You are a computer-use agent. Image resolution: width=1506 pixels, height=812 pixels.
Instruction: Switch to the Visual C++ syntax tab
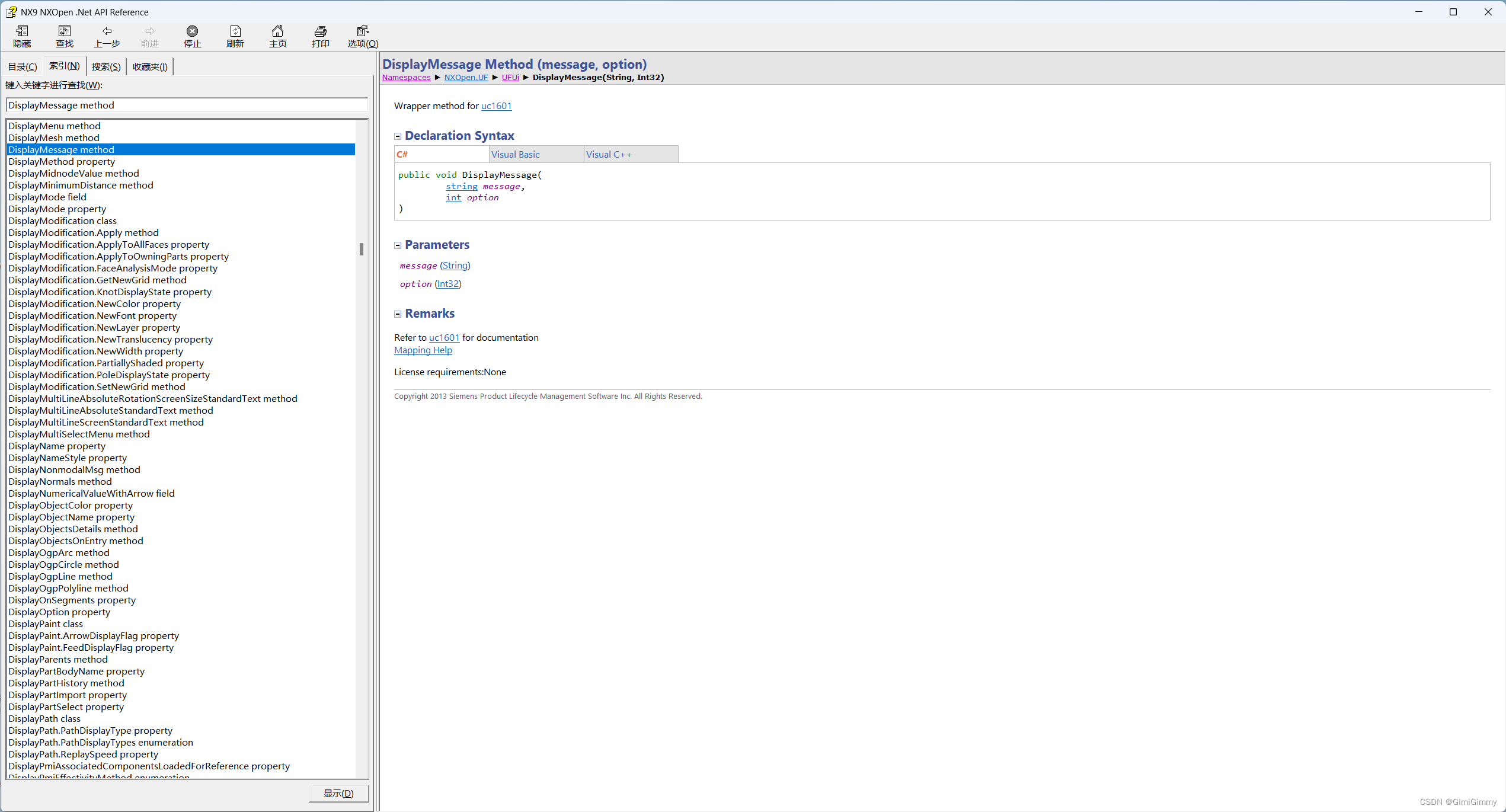point(609,154)
